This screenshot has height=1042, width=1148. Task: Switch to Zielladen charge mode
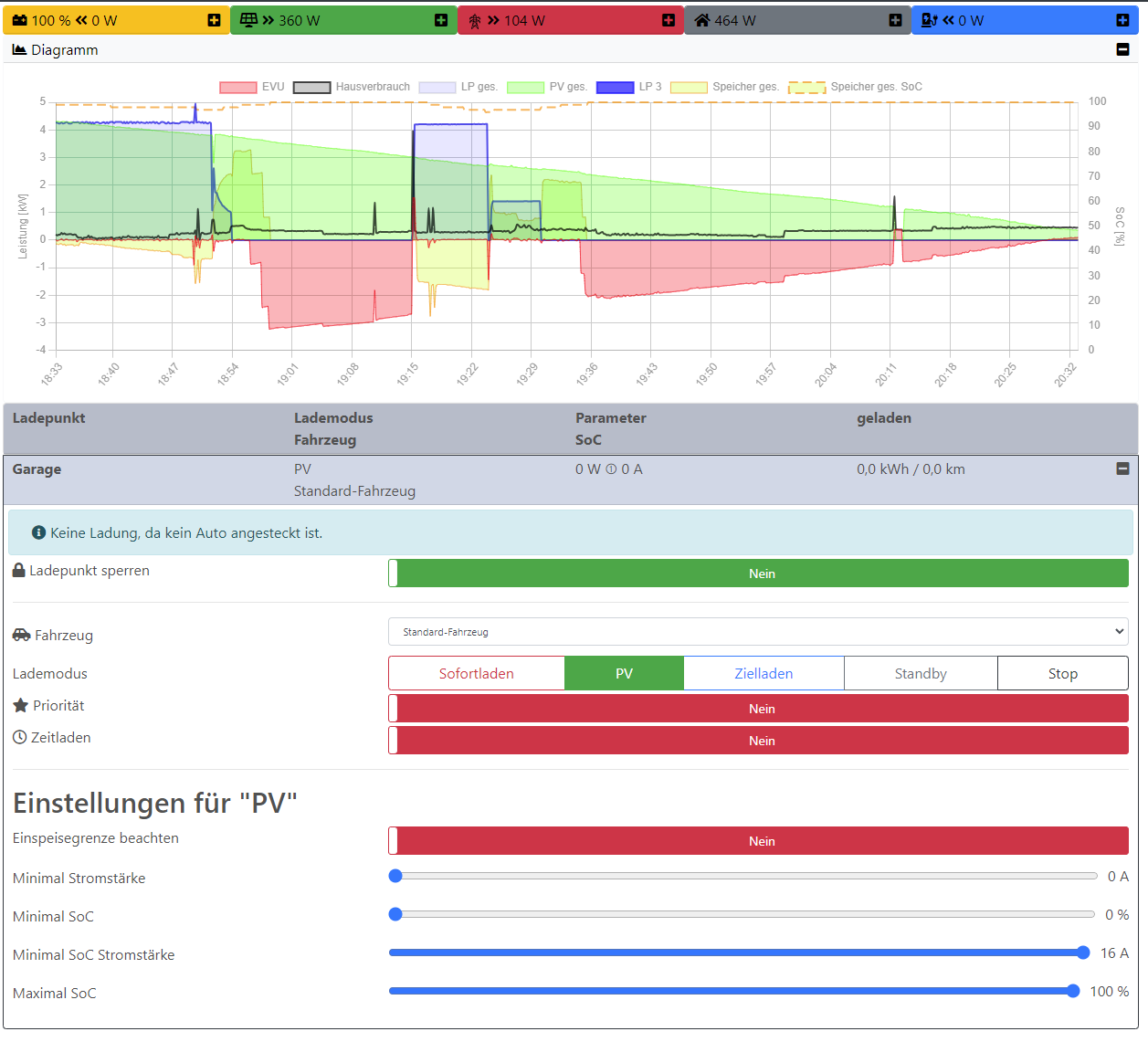[x=764, y=674]
